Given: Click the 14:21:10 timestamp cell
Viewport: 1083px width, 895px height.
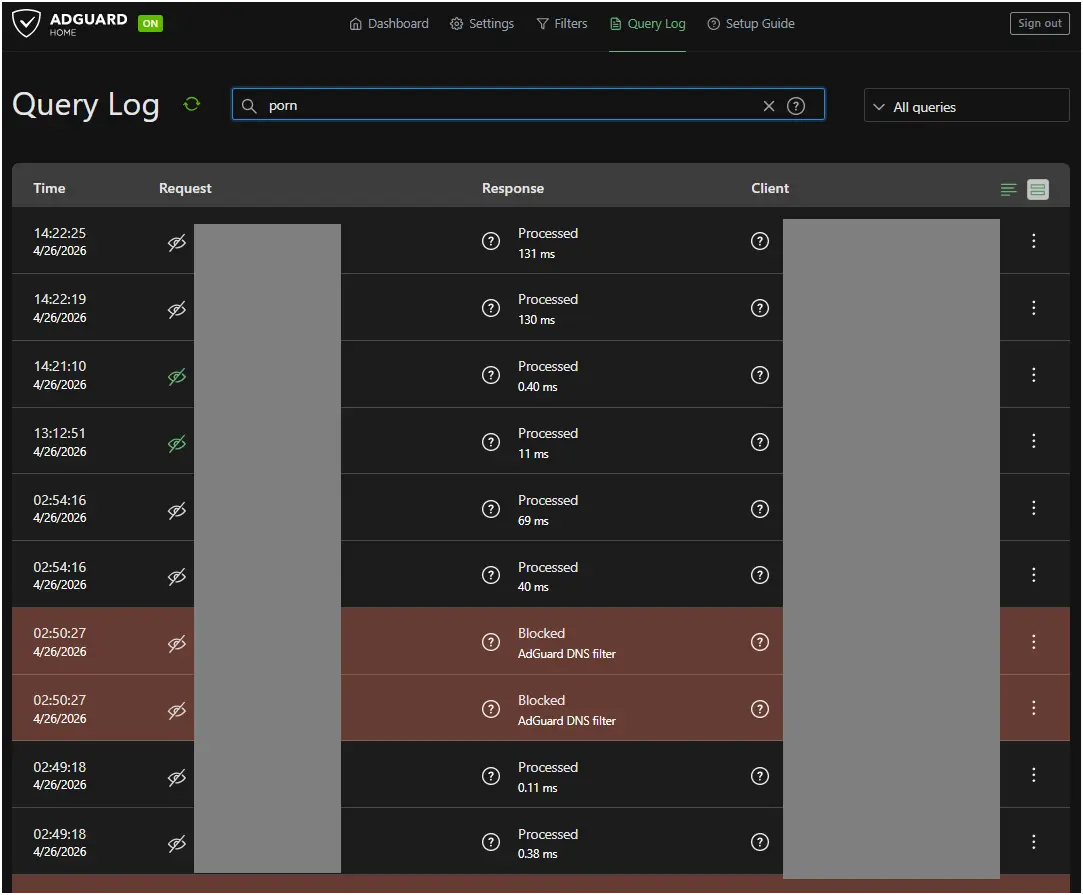Looking at the screenshot, I should click(60, 375).
